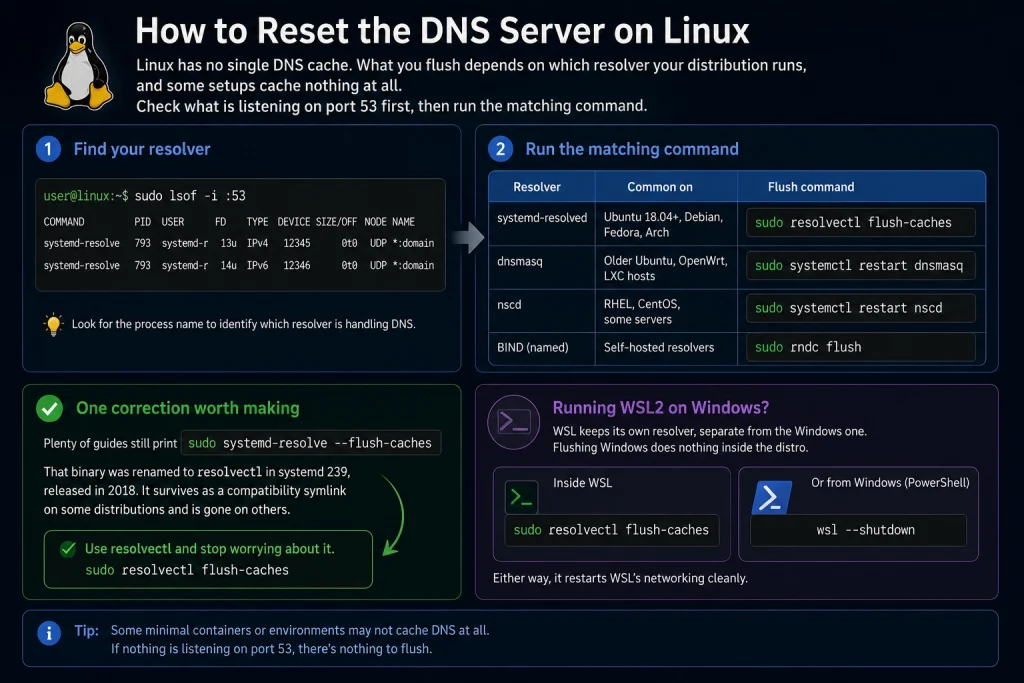Click the DEVICE column header
Screen dimensions: 1024x683
tap(293, 222)
